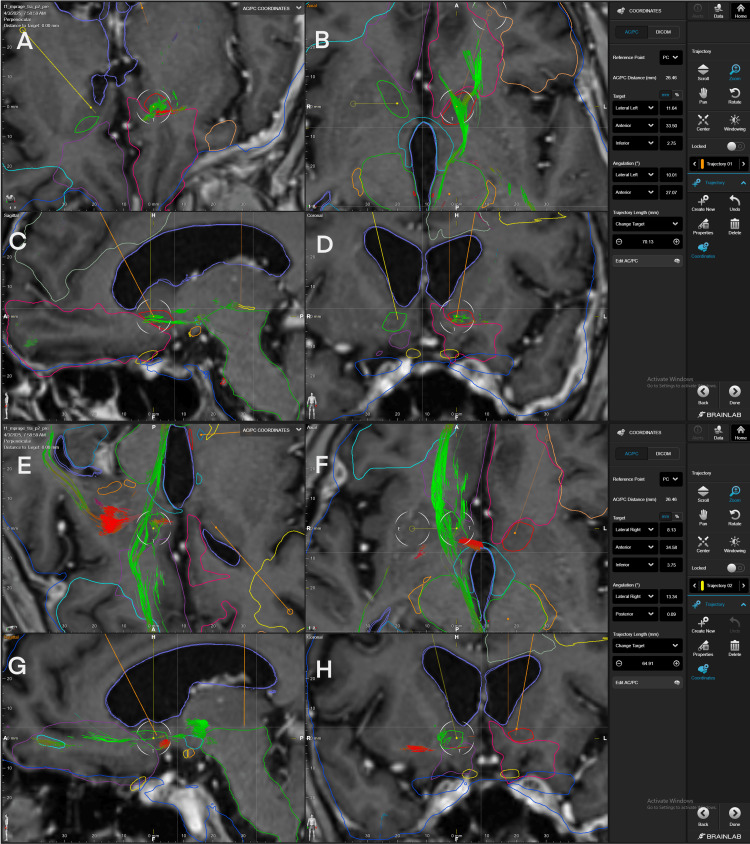Click Center icon in Trajectory 02 panel

(x=703, y=544)
